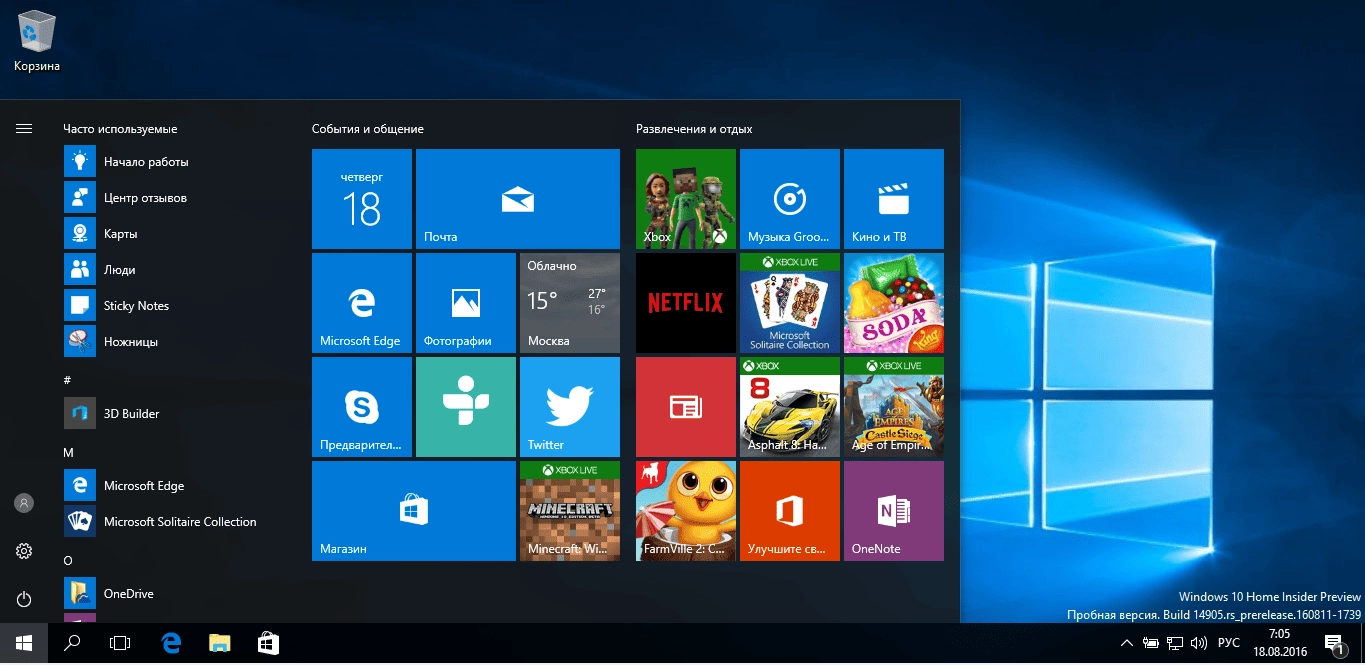The image size is (1365, 665).
Task: Open Улучшите свой Office tile
Action: click(790, 511)
